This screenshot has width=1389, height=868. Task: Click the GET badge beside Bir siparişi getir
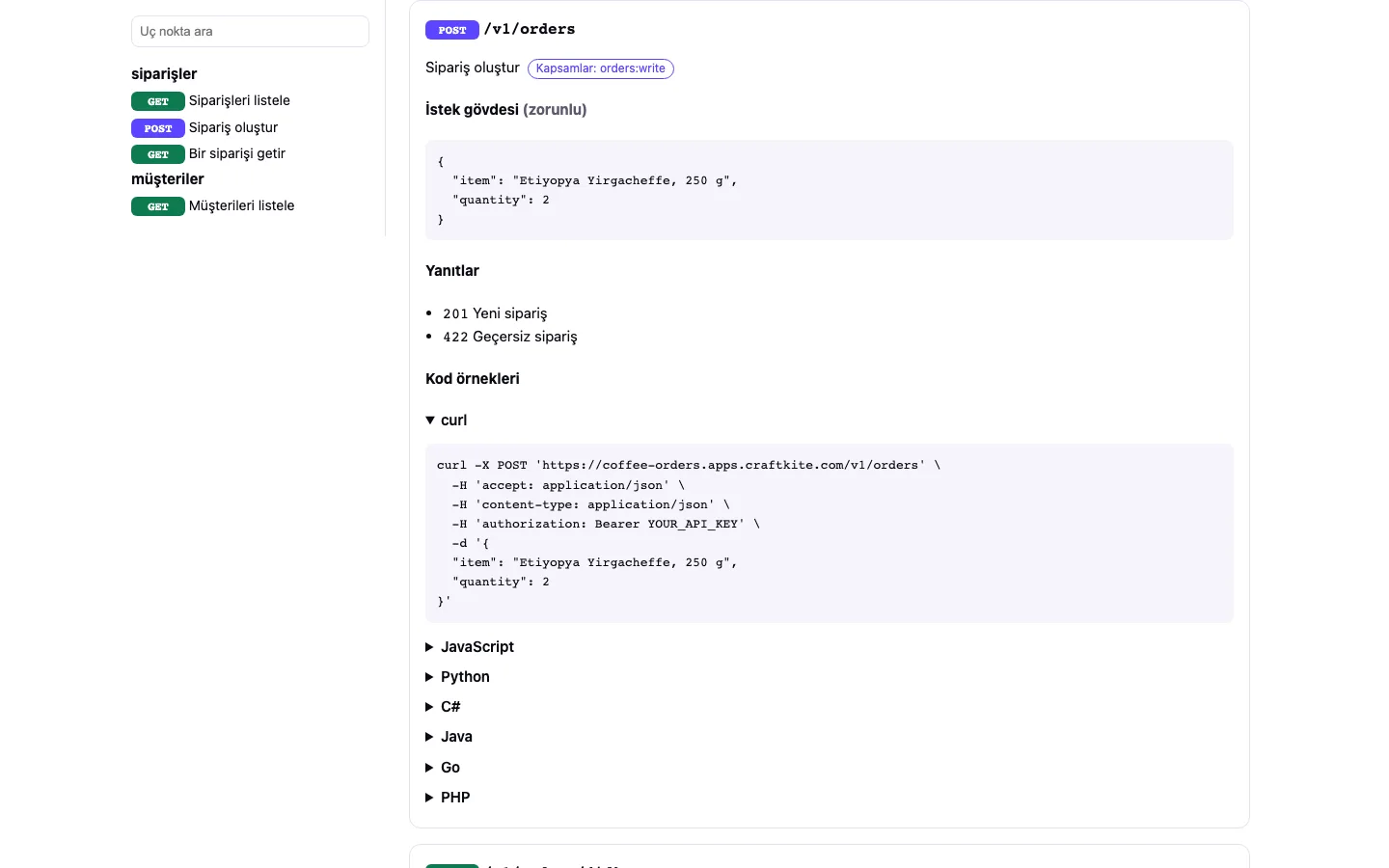pos(158,154)
